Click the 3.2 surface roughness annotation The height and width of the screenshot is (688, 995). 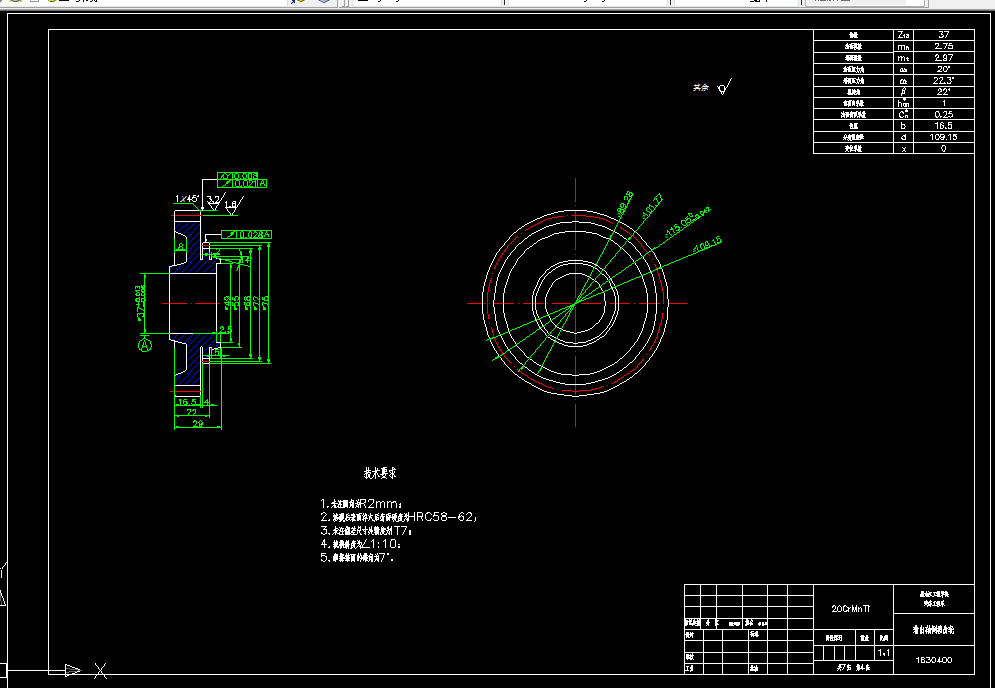[214, 200]
